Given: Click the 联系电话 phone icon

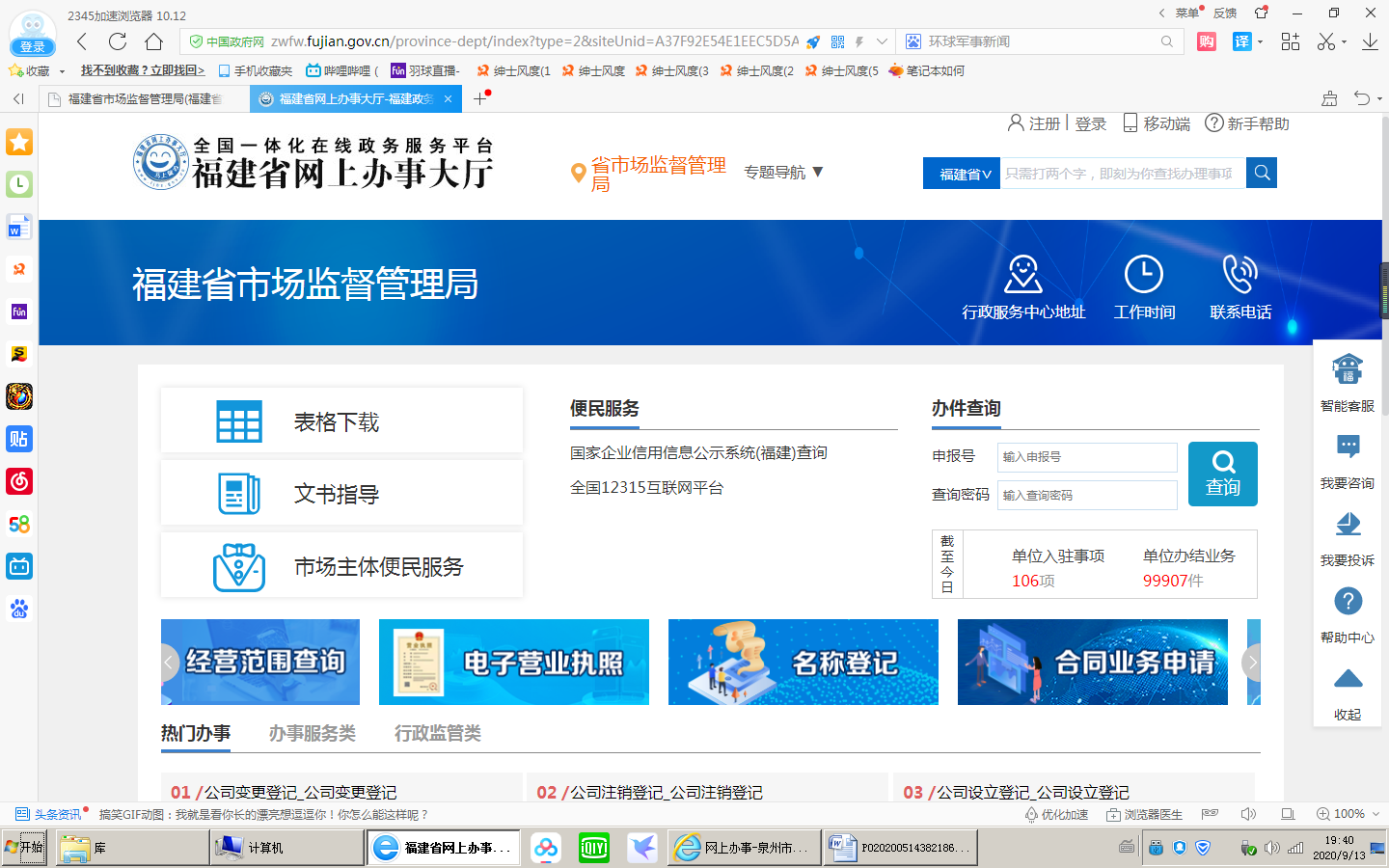Looking at the screenshot, I should point(1240,275).
